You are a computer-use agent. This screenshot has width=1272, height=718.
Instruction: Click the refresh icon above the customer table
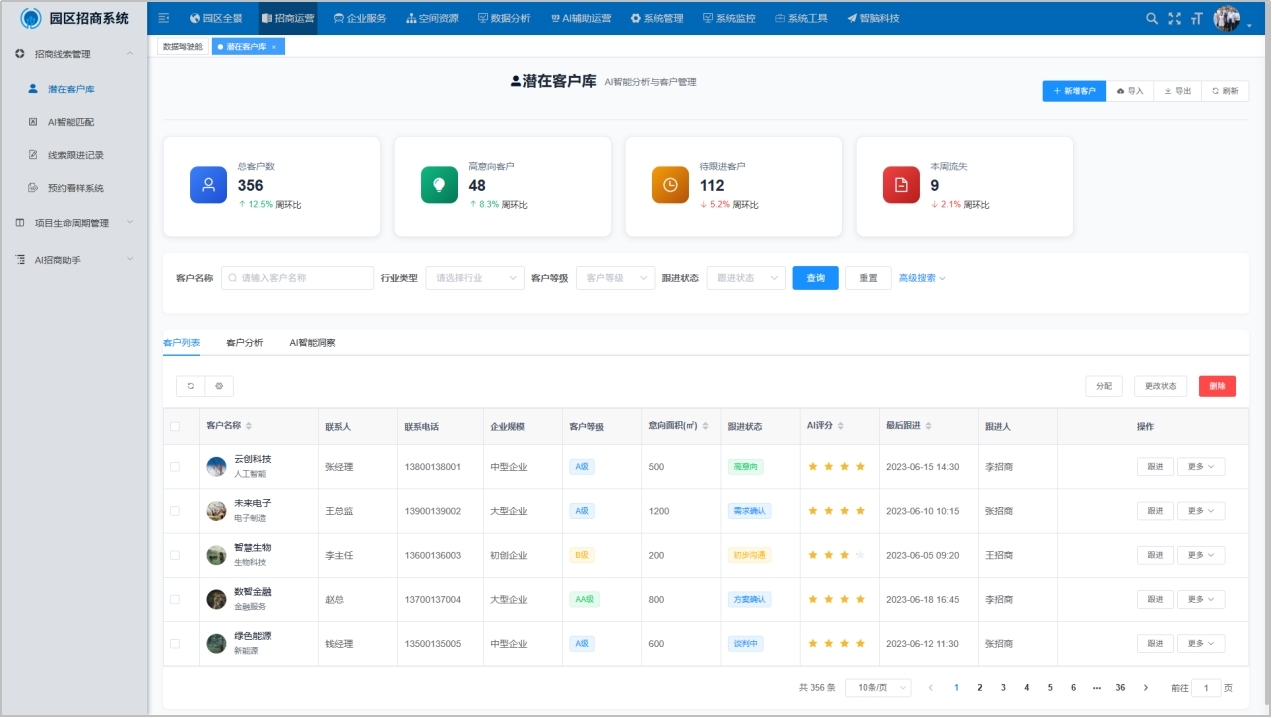(x=190, y=386)
